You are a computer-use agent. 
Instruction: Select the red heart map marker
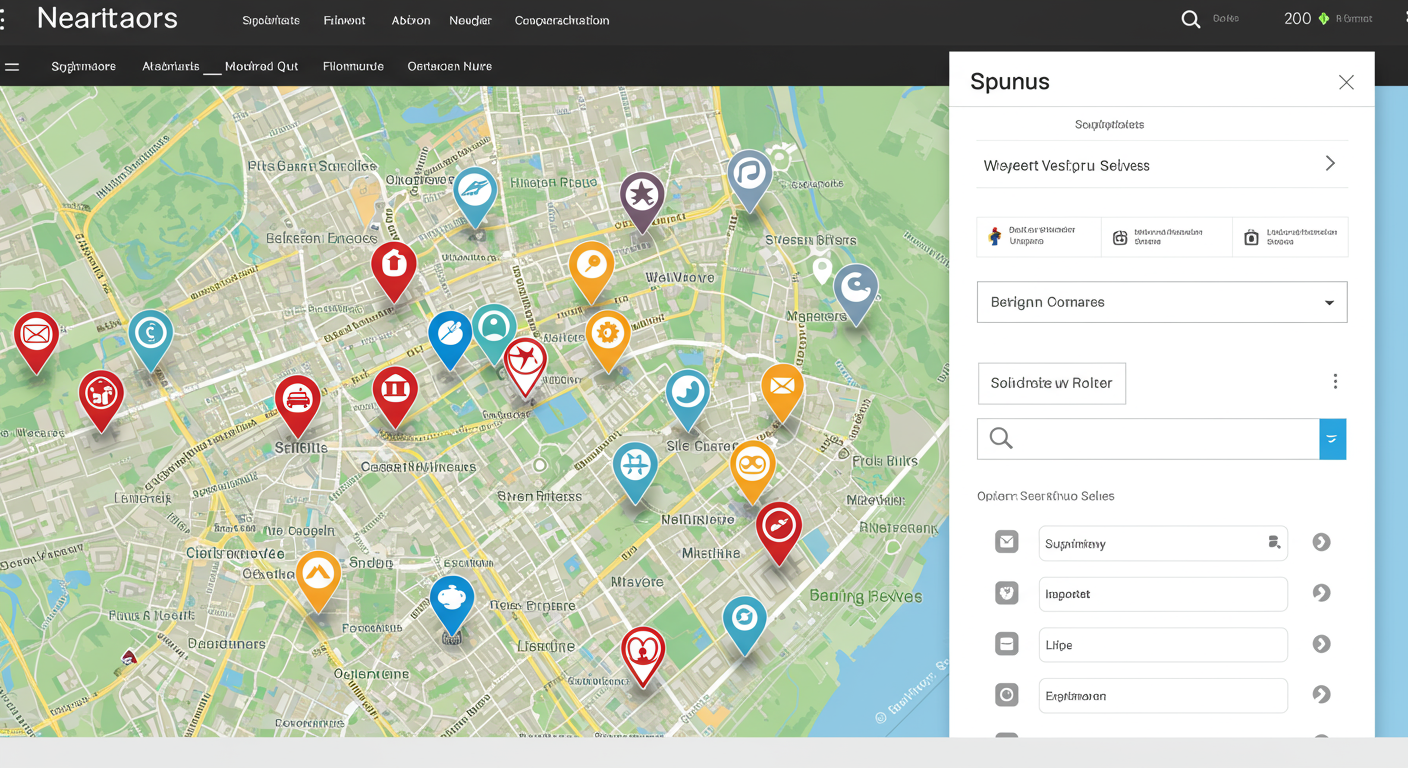pos(643,650)
